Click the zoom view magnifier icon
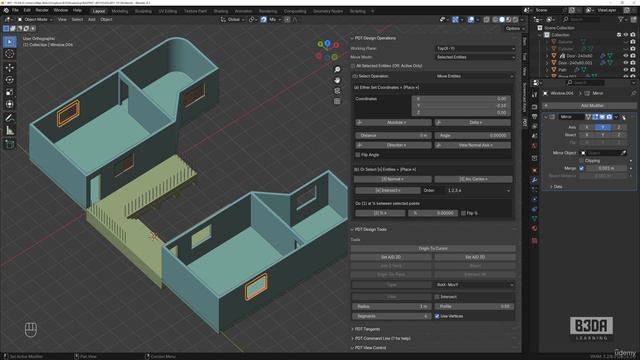 tap(337, 70)
